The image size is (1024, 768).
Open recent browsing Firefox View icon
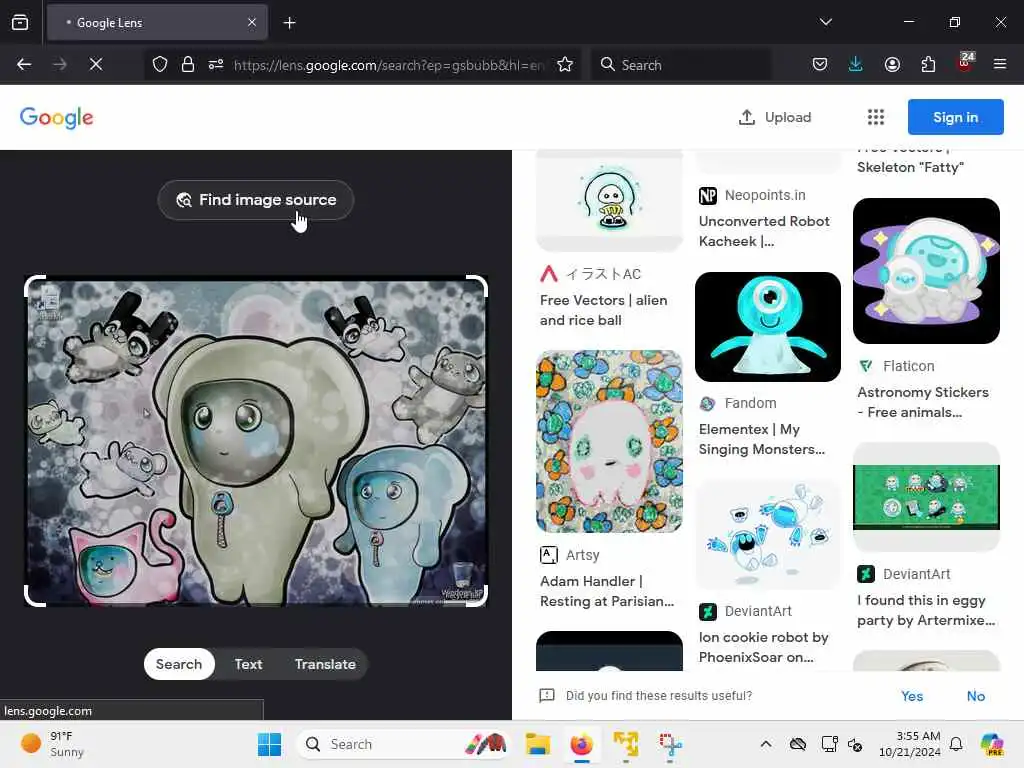(x=20, y=22)
